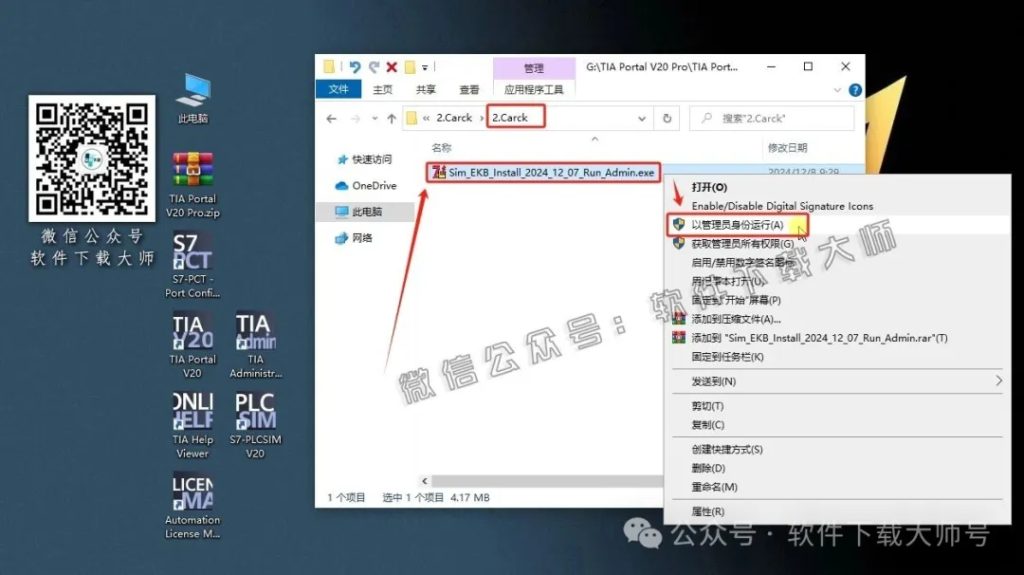Select the 管理 contextual tab header
The height and width of the screenshot is (575, 1024).
(x=534, y=68)
